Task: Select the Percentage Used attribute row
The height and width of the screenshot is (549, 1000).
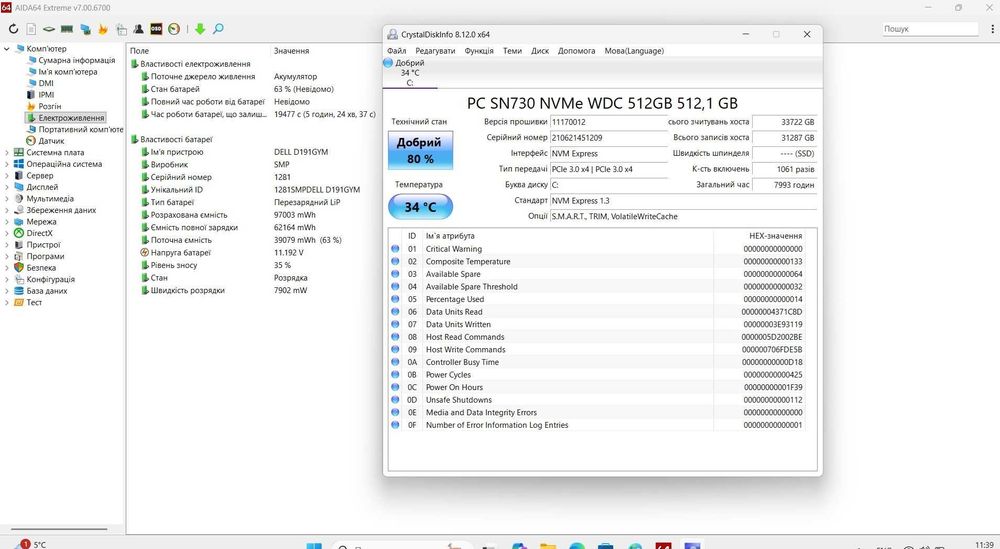Action: [x=598, y=299]
